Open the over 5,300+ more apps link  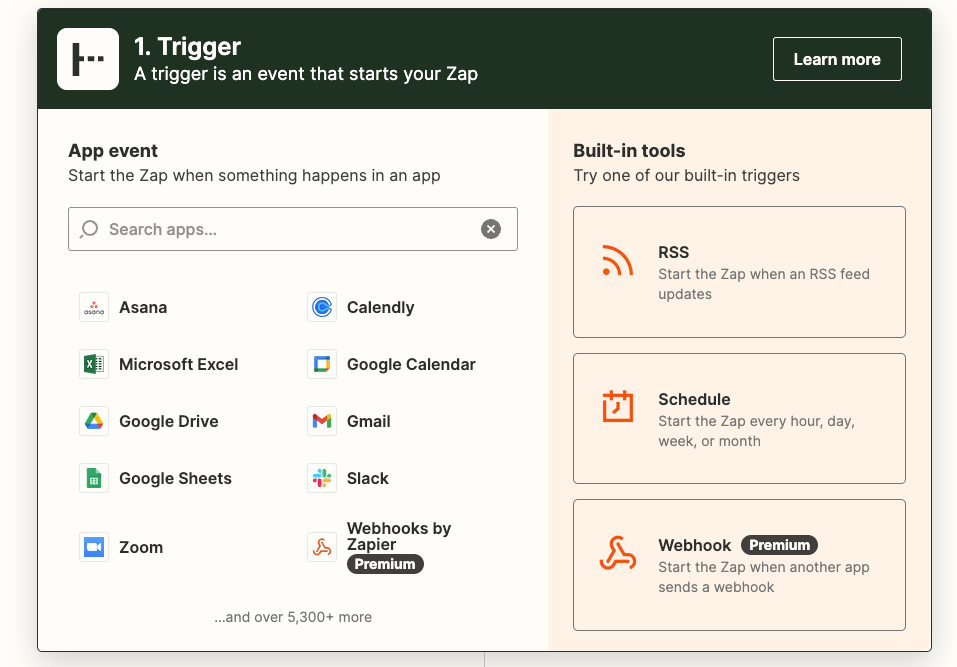[292, 617]
